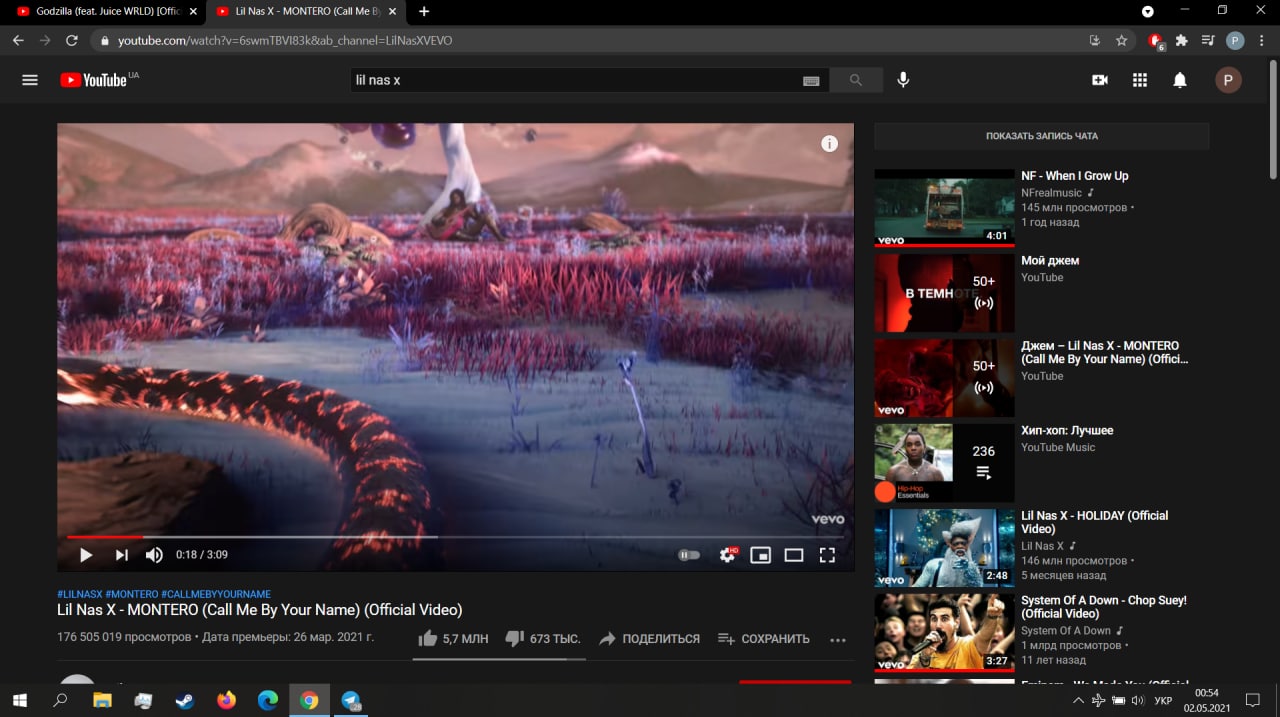
Task: Enable miniplayer mode
Action: [761, 554]
